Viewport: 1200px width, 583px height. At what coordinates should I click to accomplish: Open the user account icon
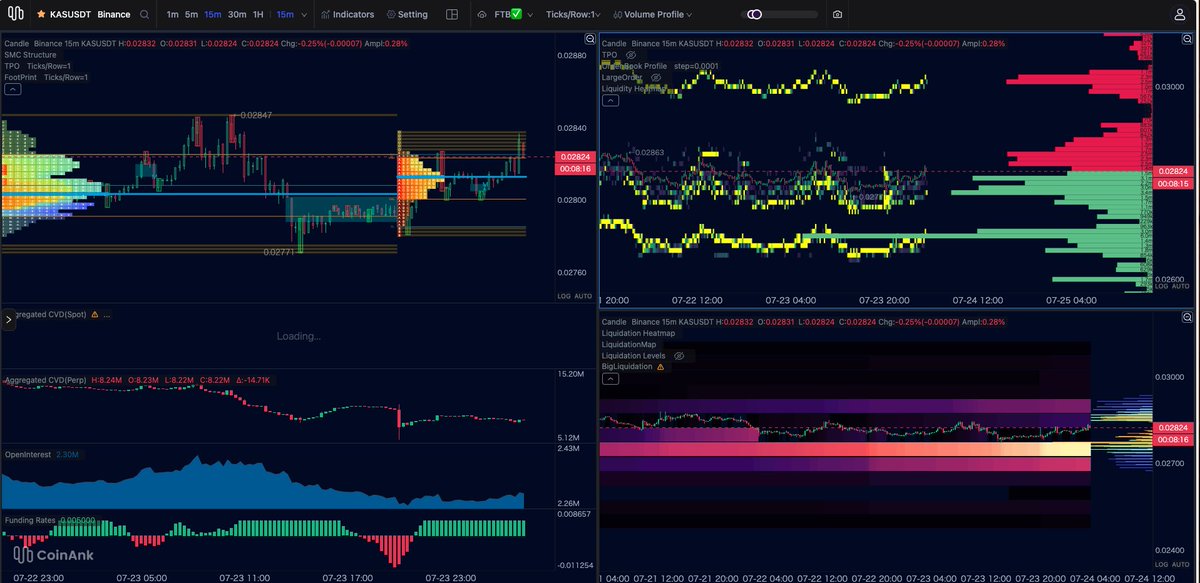pos(1180,15)
